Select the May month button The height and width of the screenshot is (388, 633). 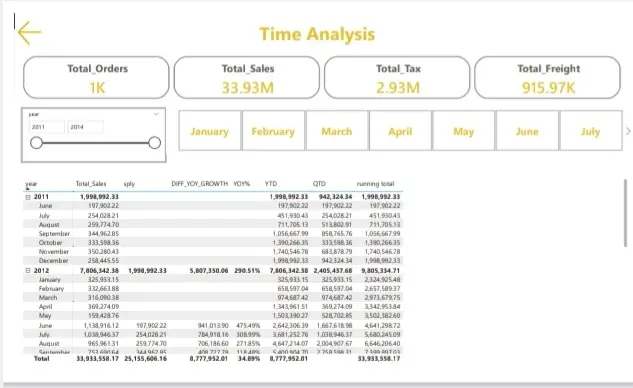(463, 131)
